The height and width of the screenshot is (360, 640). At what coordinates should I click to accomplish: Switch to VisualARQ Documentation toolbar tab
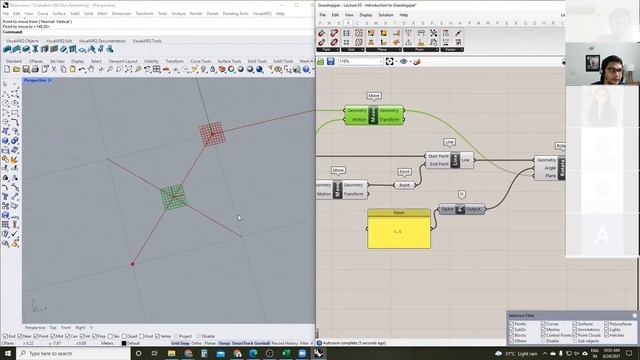[x=102, y=41]
